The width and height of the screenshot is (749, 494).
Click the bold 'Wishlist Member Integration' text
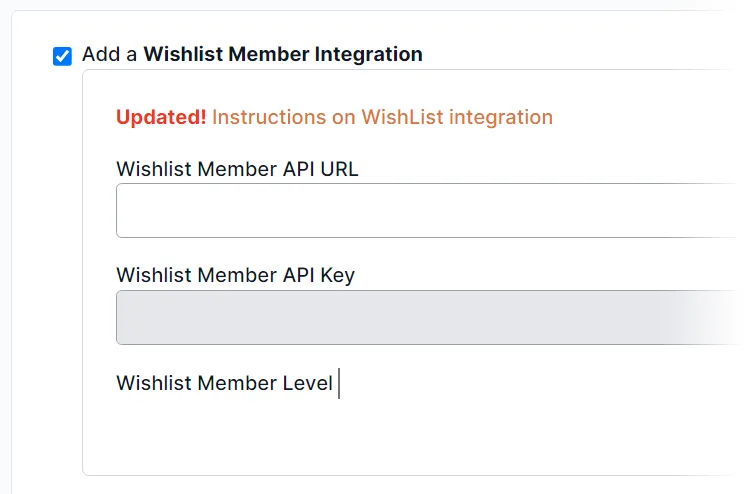(283, 54)
